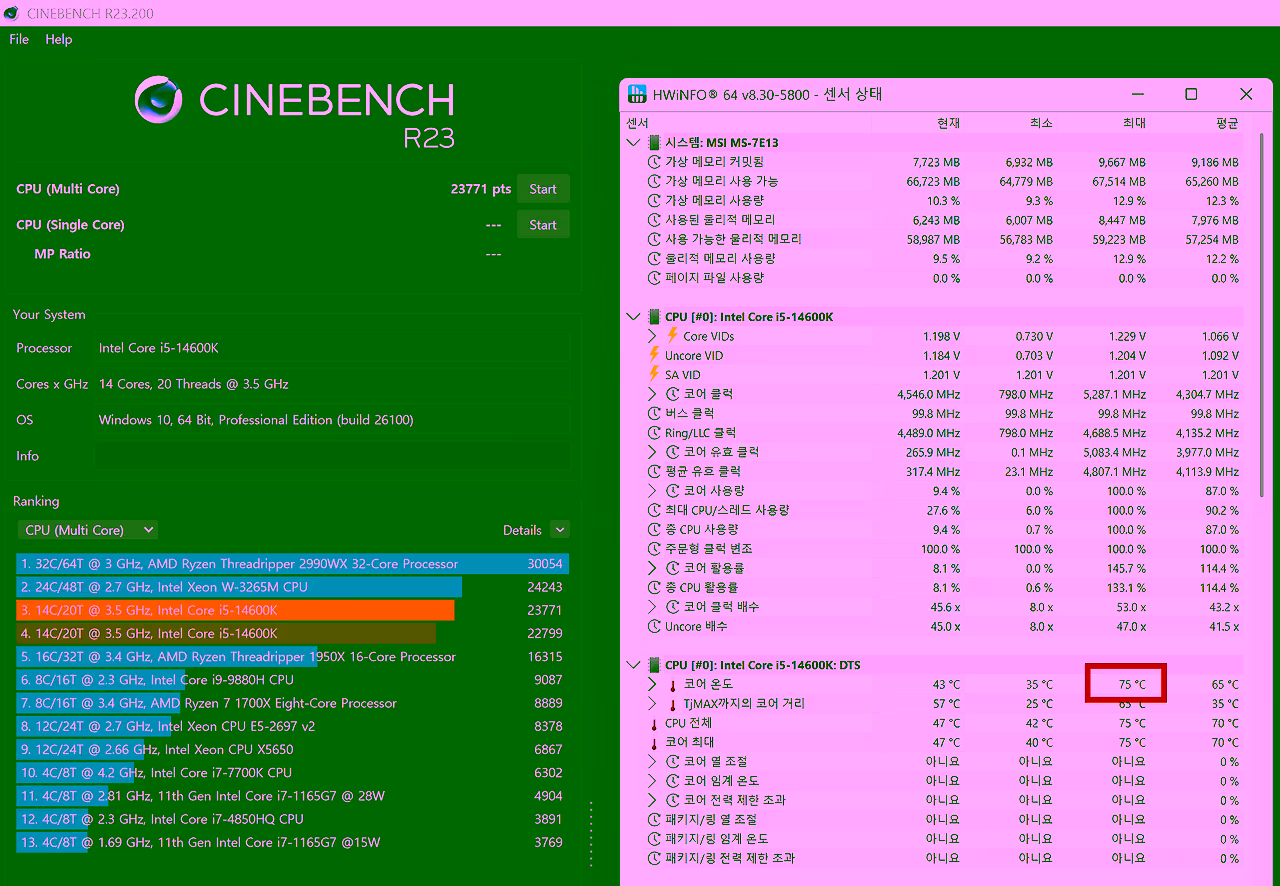Start the CPU Multi Core test
This screenshot has width=1280, height=886.
[543, 189]
